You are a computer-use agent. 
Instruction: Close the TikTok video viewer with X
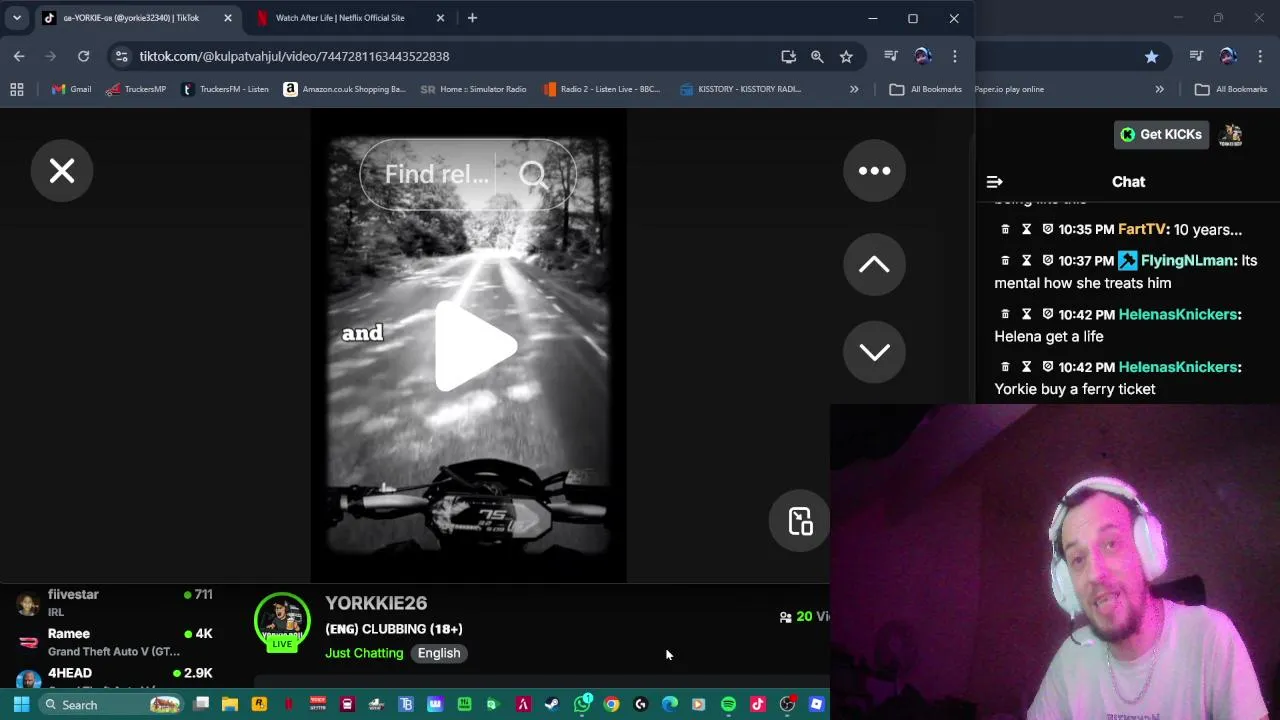pos(62,171)
